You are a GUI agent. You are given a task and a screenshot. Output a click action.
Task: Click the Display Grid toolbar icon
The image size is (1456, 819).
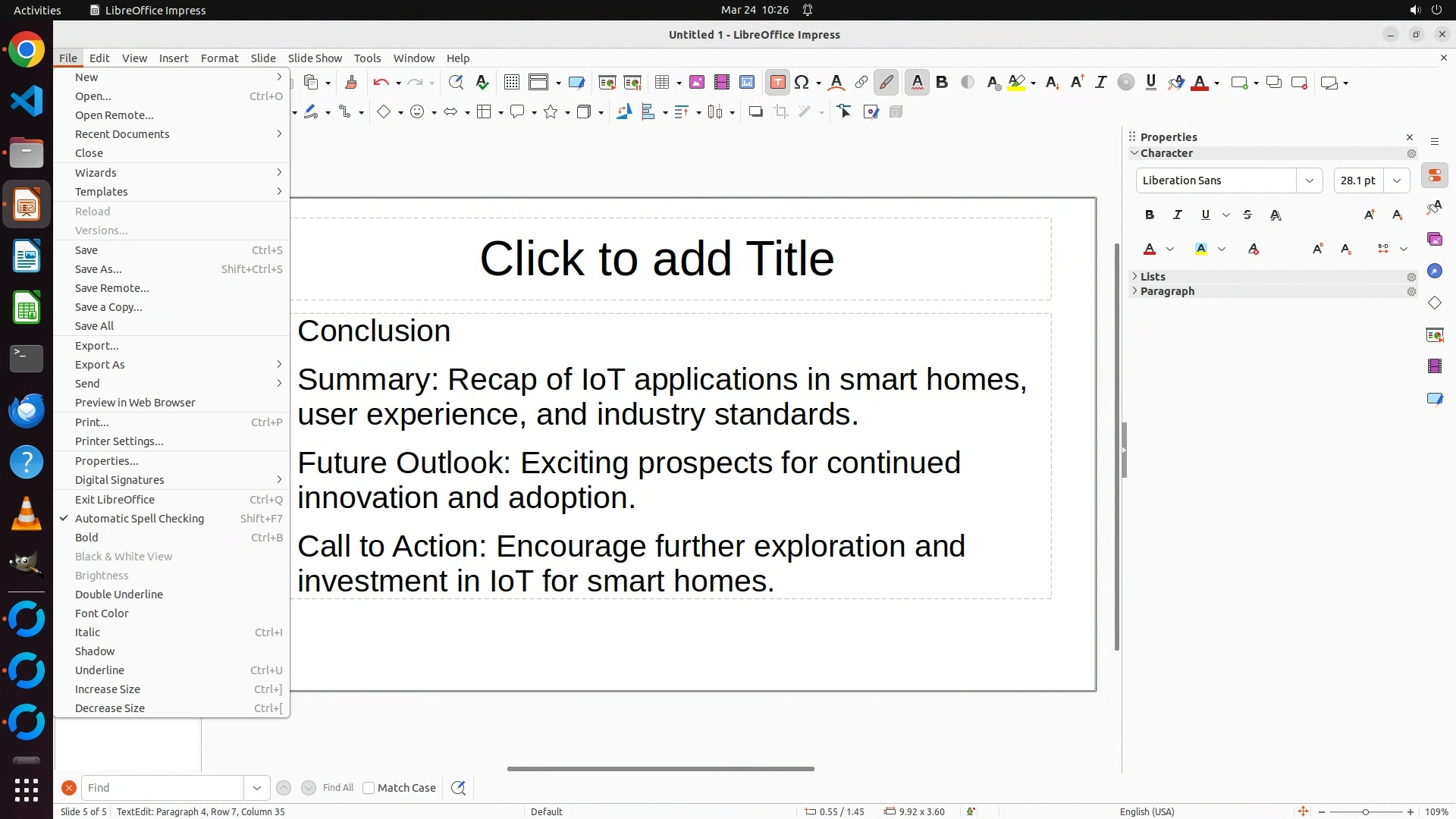click(x=512, y=83)
